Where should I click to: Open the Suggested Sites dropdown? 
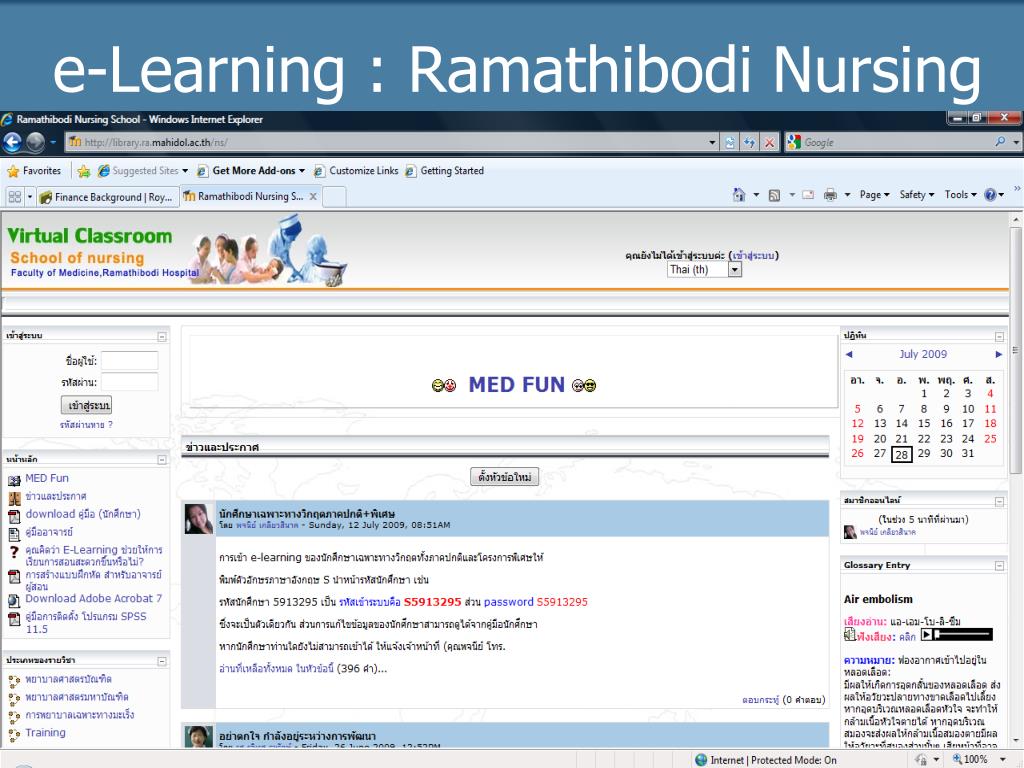[x=185, y=171]
